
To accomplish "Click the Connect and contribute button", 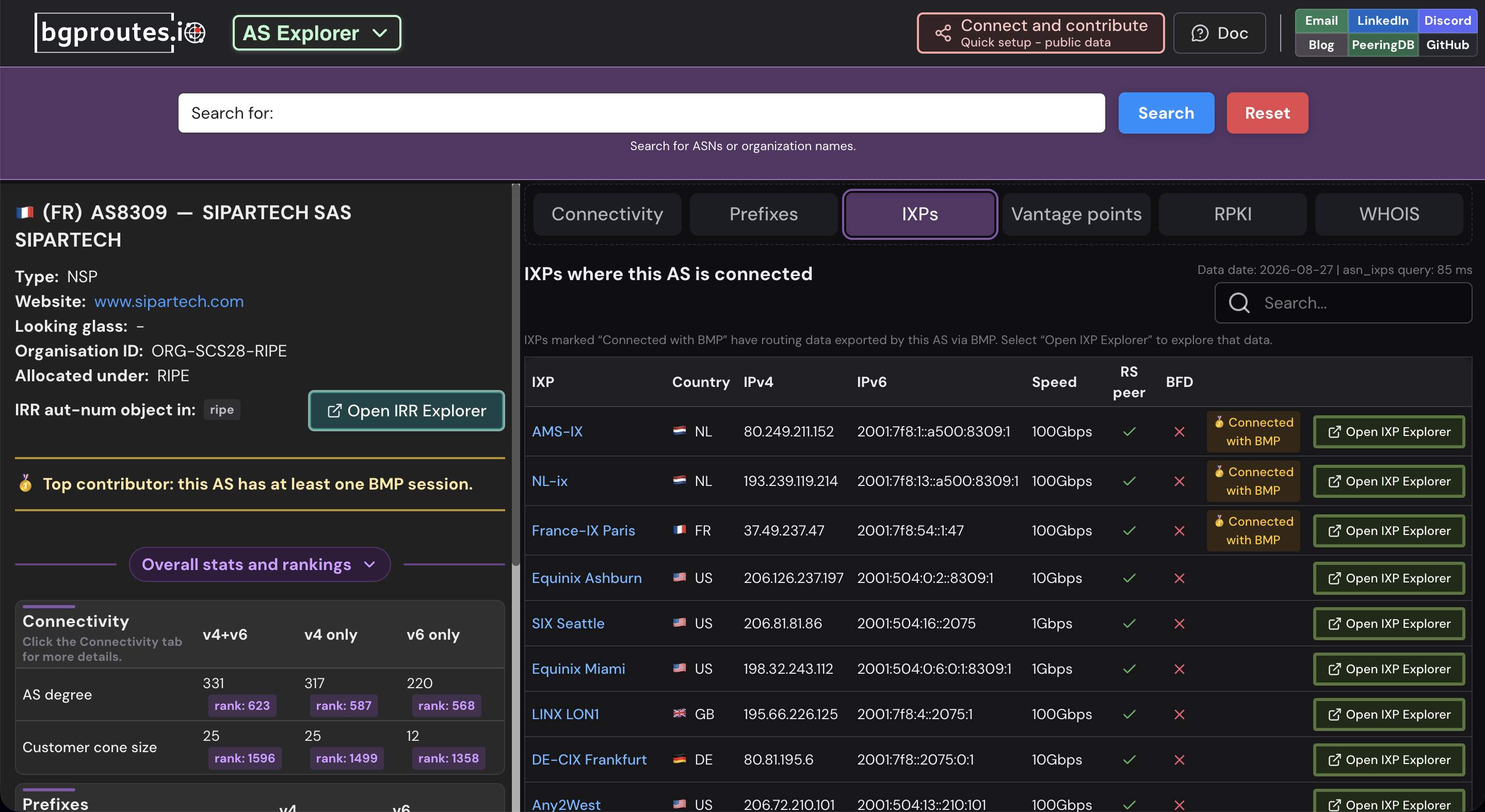I will [1041, 33].
